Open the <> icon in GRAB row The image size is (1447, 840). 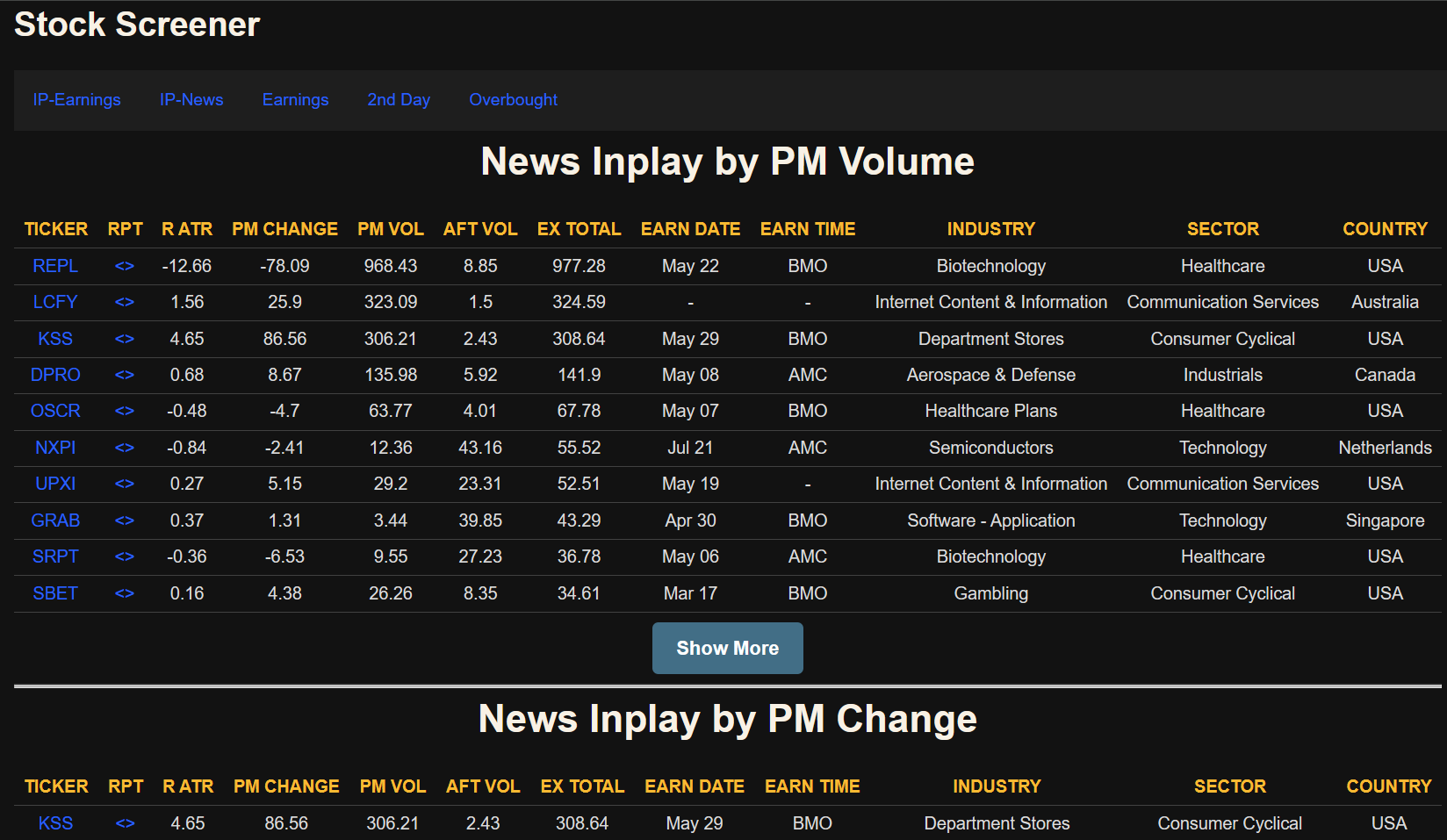coord(125,521)
